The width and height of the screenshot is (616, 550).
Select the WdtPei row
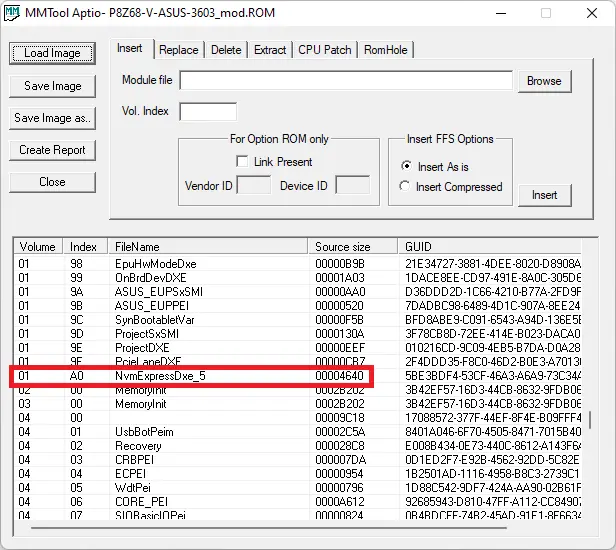[x=298, y=488]
